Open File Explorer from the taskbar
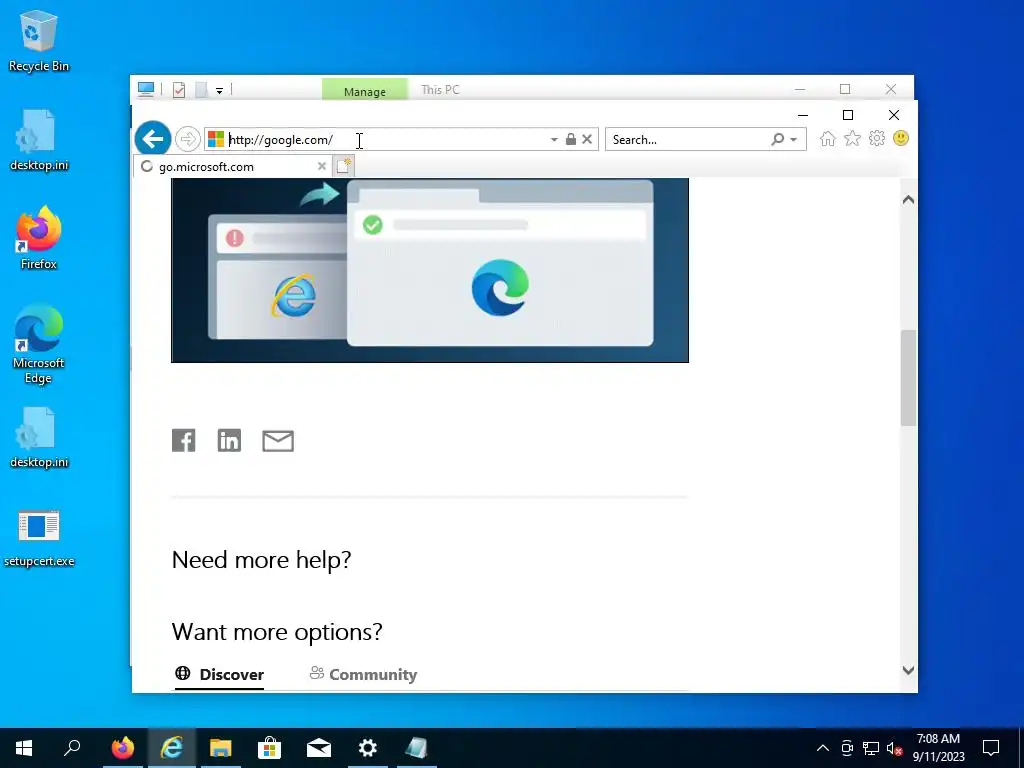 tap(221, 748)
